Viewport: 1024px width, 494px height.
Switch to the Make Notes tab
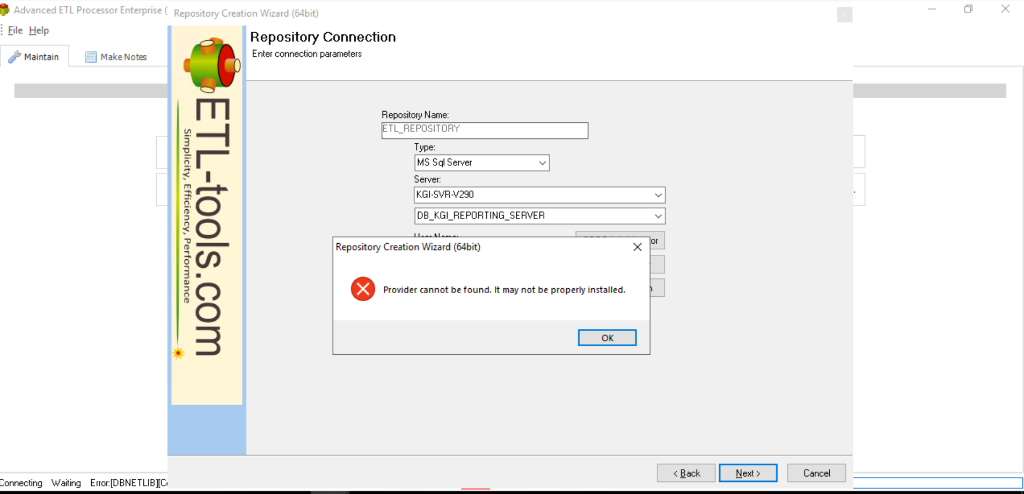[116, 57]
